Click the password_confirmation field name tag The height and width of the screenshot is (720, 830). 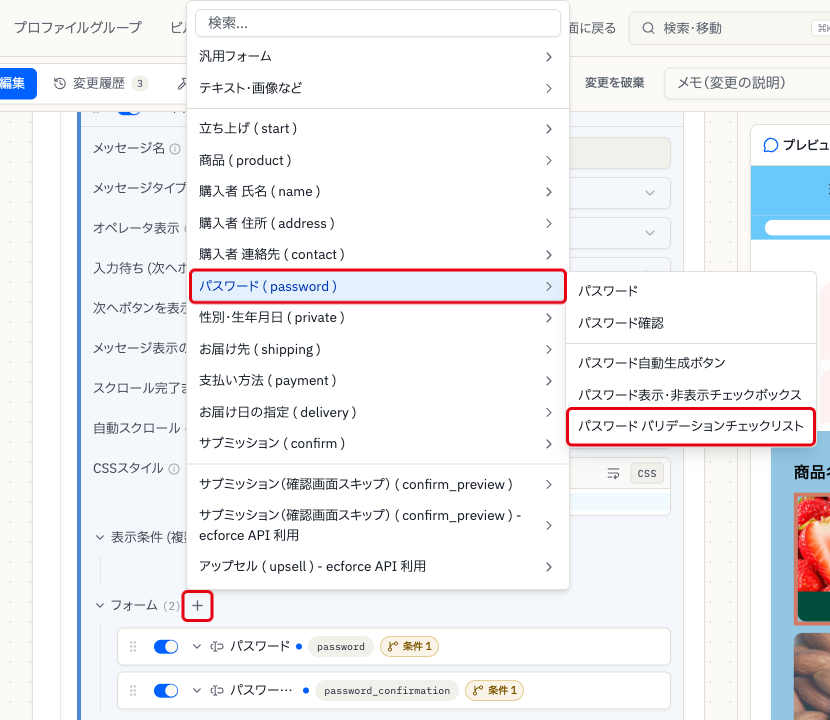tap(387, 690)
